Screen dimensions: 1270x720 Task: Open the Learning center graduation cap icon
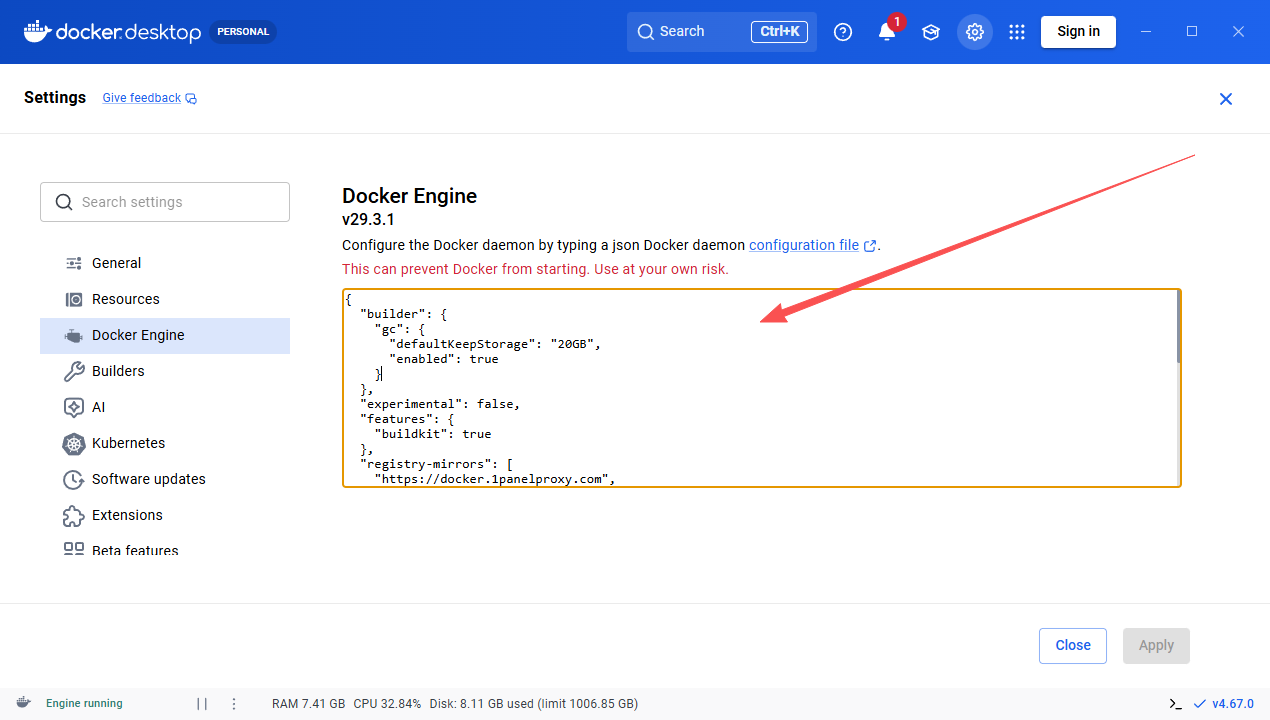click(x=931, y=32)
